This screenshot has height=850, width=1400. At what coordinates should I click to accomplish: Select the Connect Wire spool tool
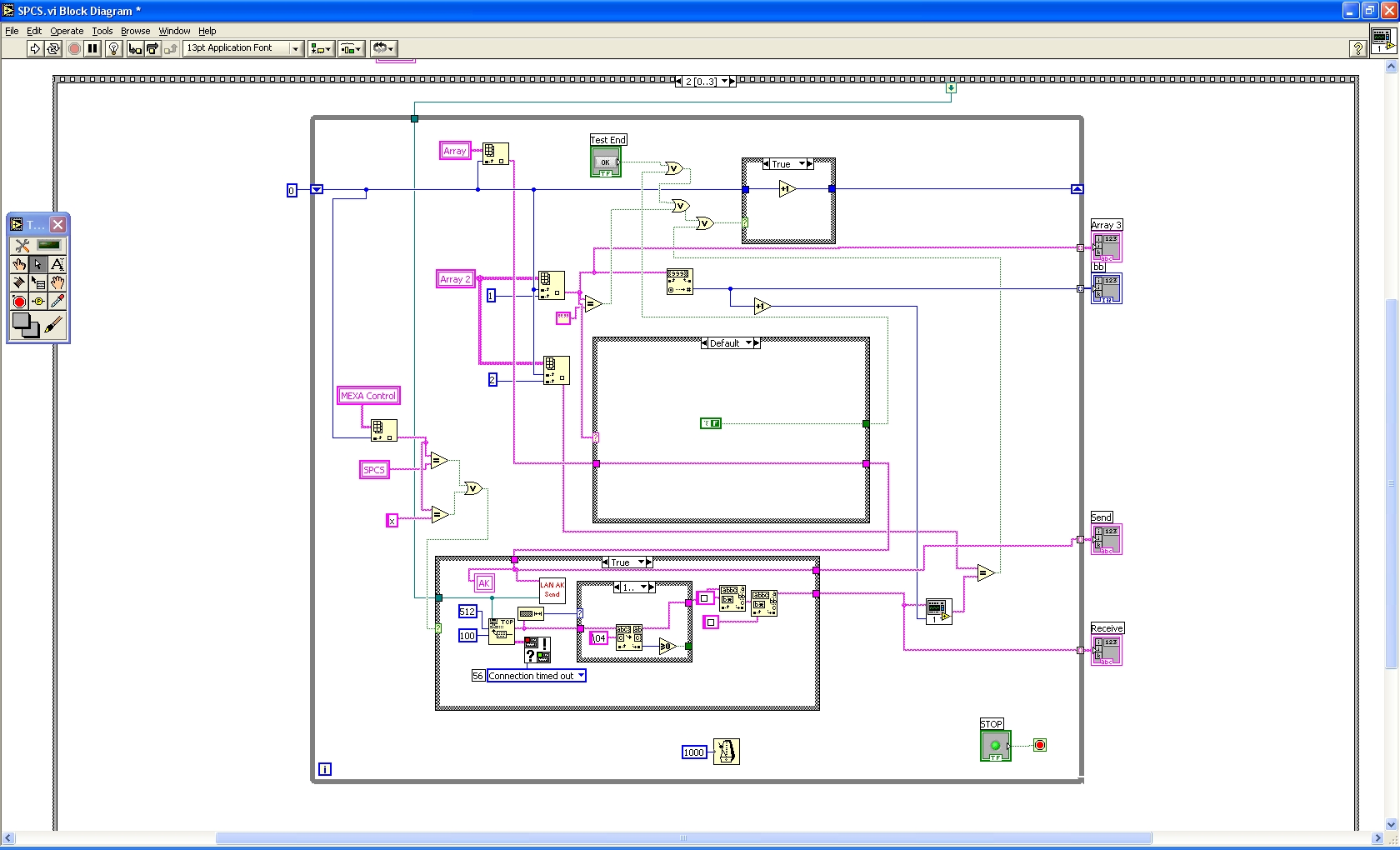pos(19,282)
